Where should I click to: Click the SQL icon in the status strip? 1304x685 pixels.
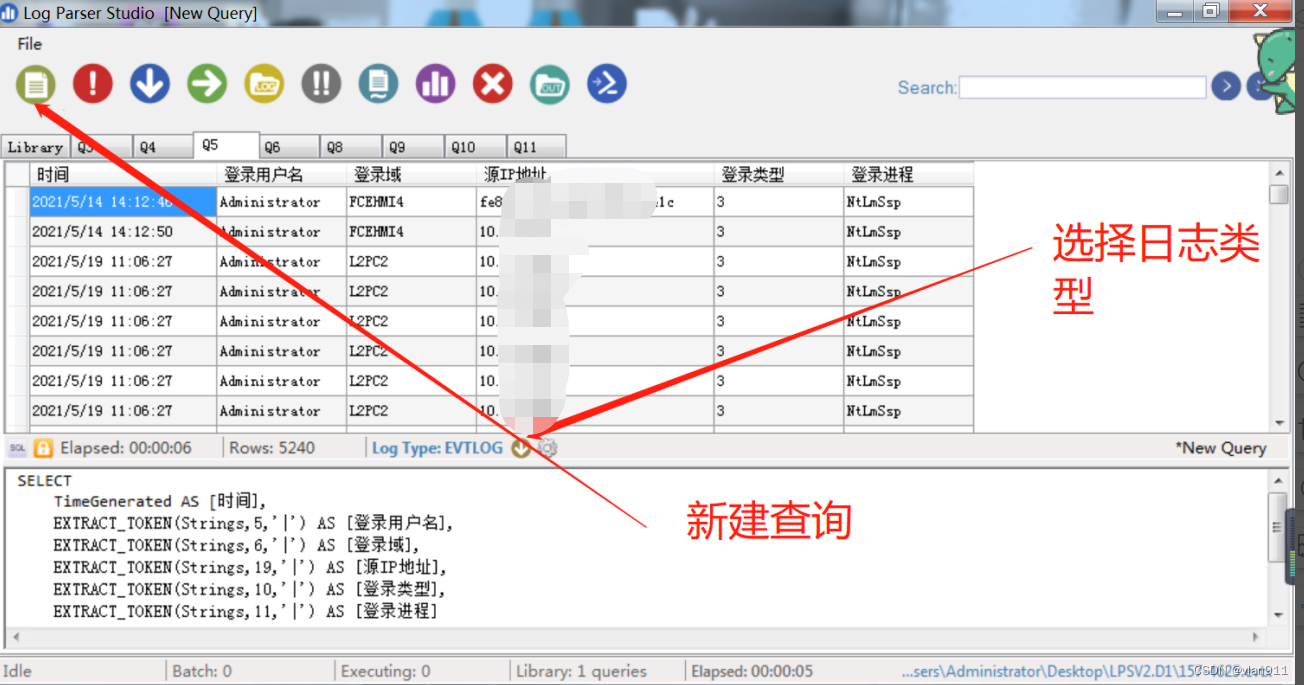[17, 448]
